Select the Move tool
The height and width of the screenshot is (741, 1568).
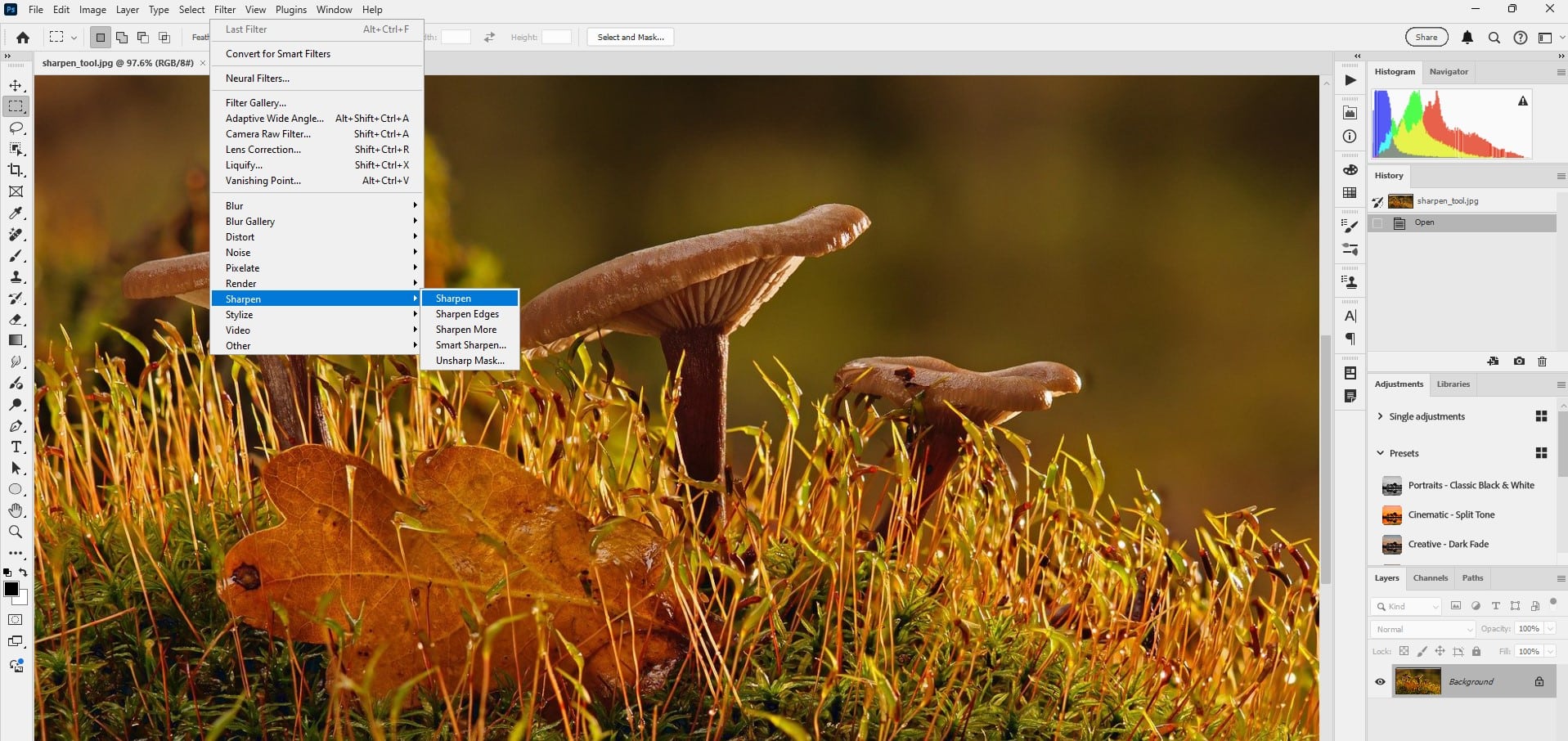pyautogui.click(x=15, y=84)
